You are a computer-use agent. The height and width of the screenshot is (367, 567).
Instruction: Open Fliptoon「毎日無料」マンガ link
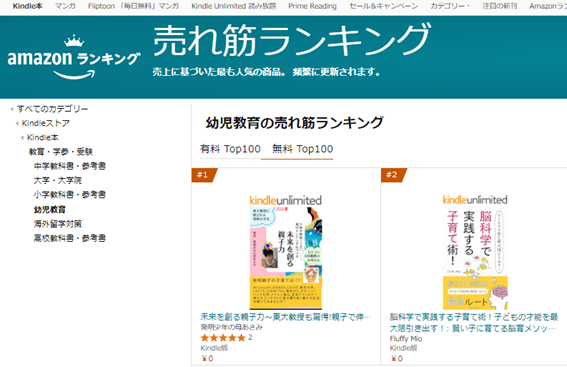tap(133, 6)
